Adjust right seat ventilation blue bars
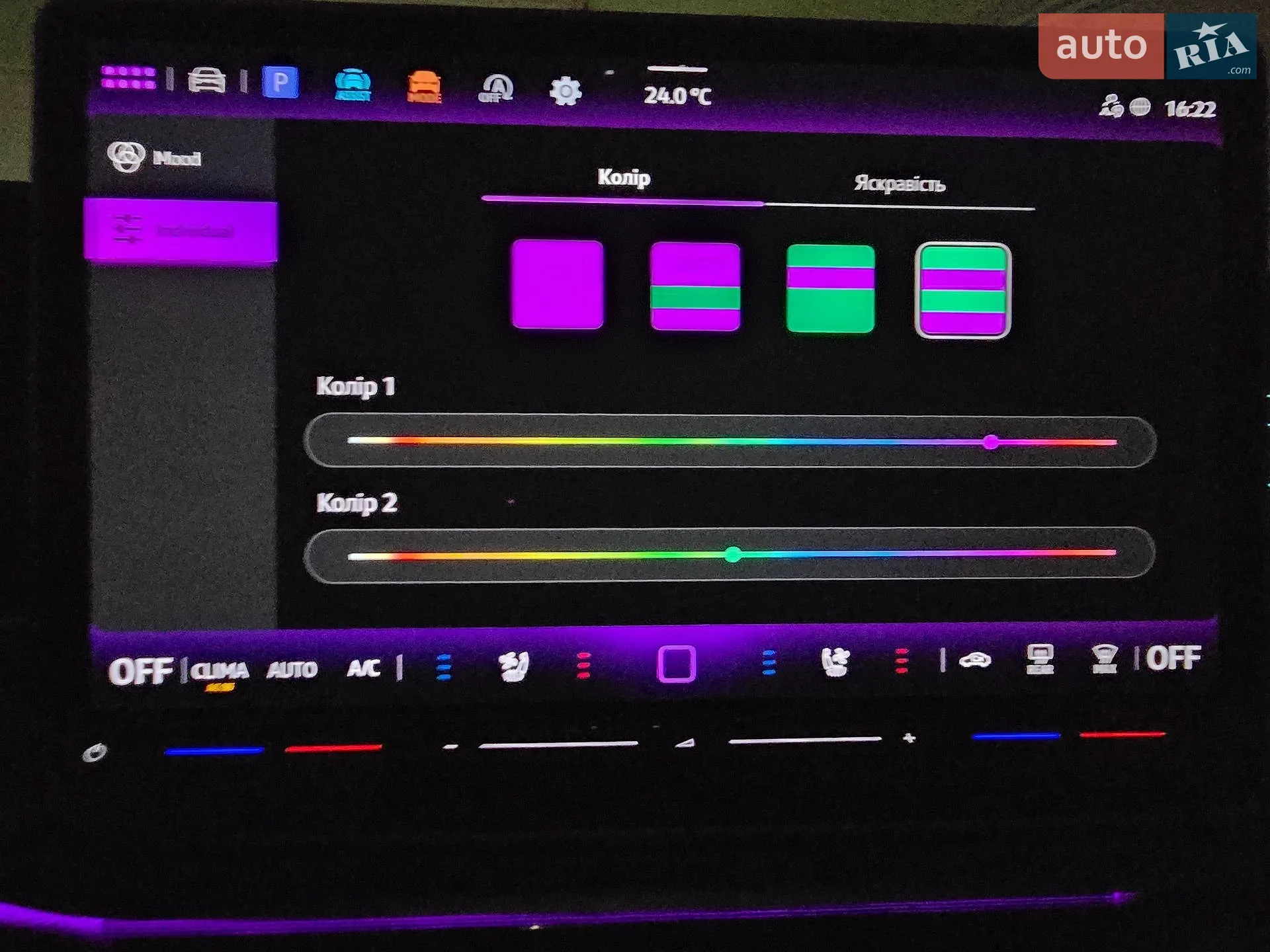 769,662
